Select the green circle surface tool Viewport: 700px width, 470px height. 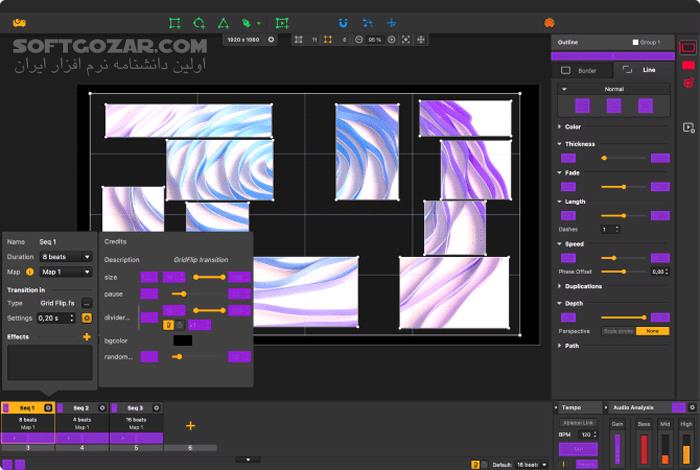(x=199, y=22)
